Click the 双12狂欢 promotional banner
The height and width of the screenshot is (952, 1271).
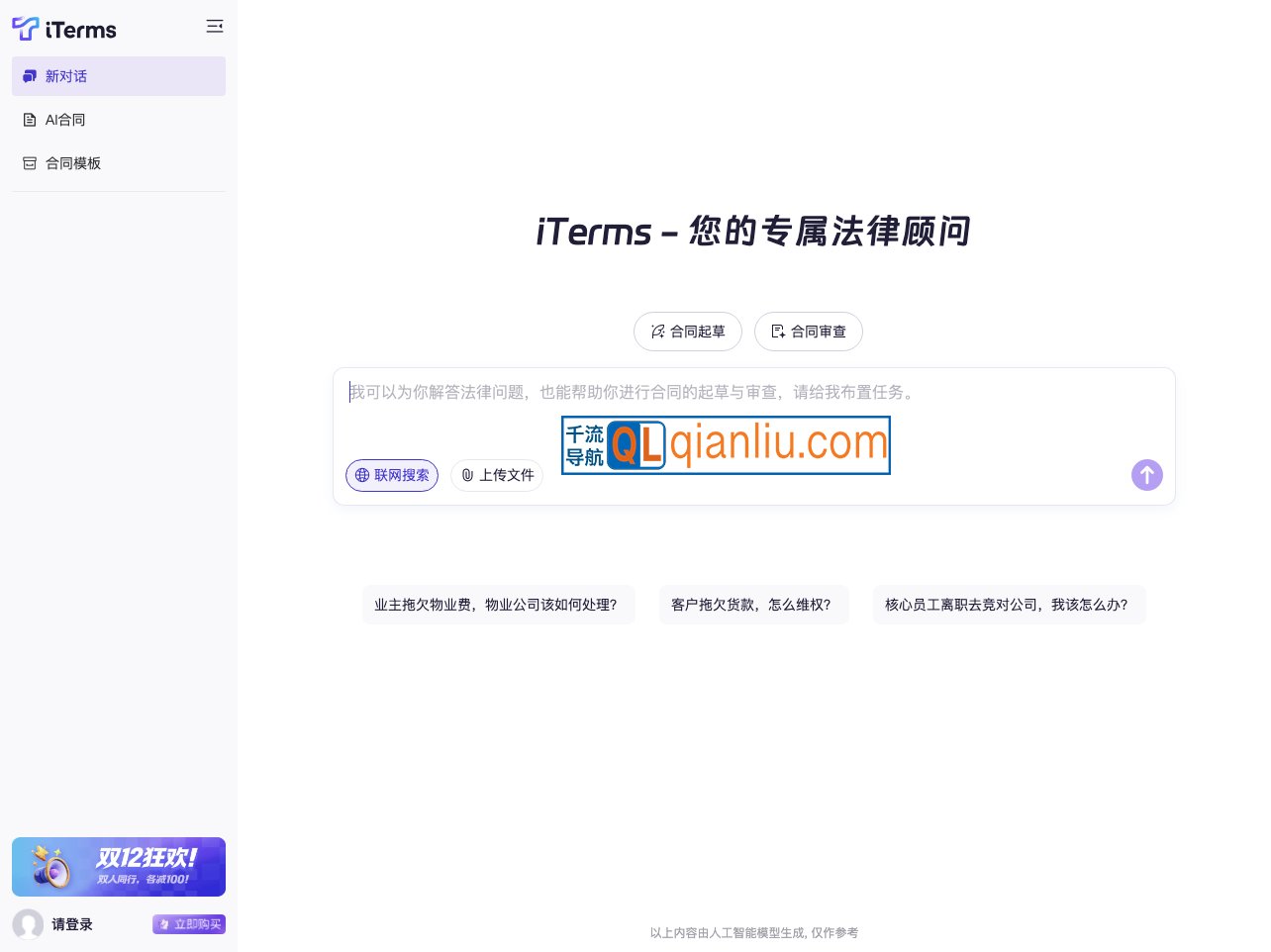(119, 867)
